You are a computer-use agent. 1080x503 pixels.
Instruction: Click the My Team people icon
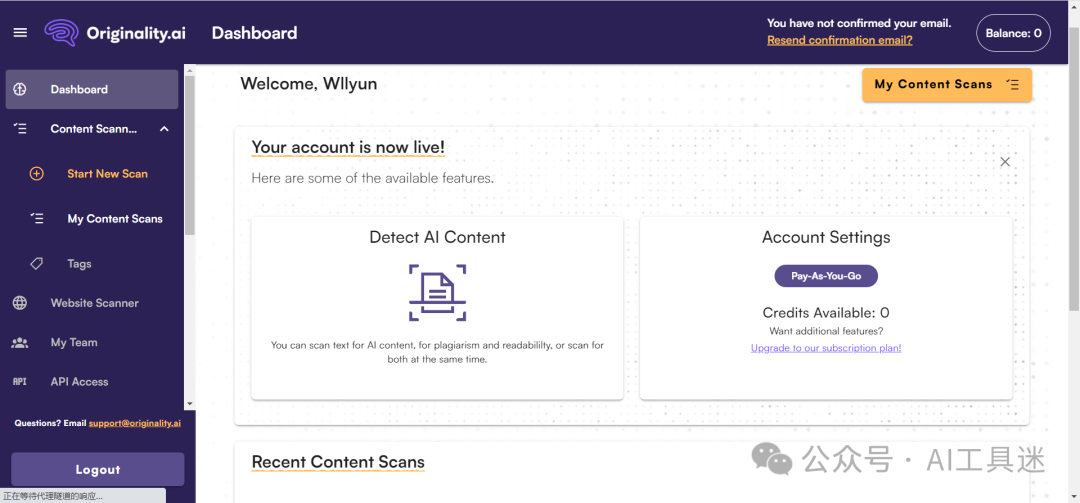click(x=20, y=342)
